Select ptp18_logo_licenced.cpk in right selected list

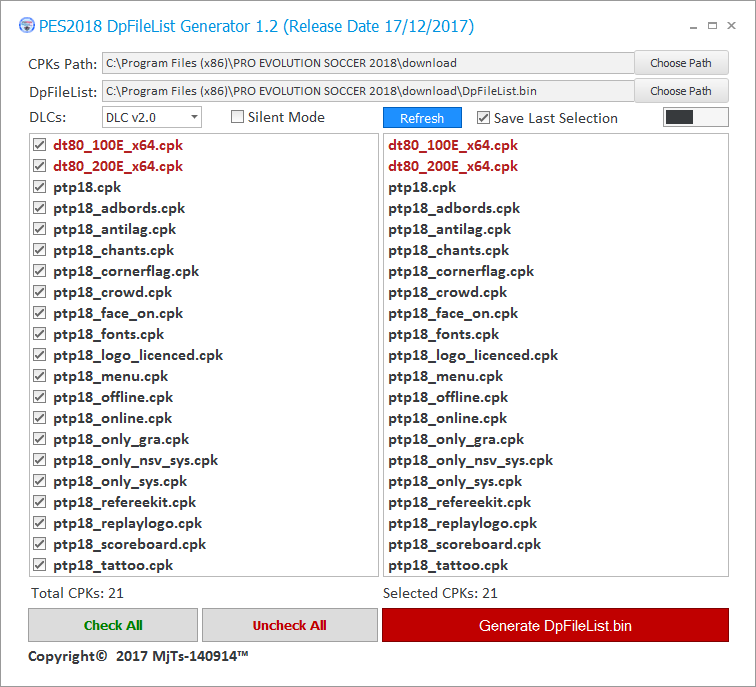[x=473, y=355]
